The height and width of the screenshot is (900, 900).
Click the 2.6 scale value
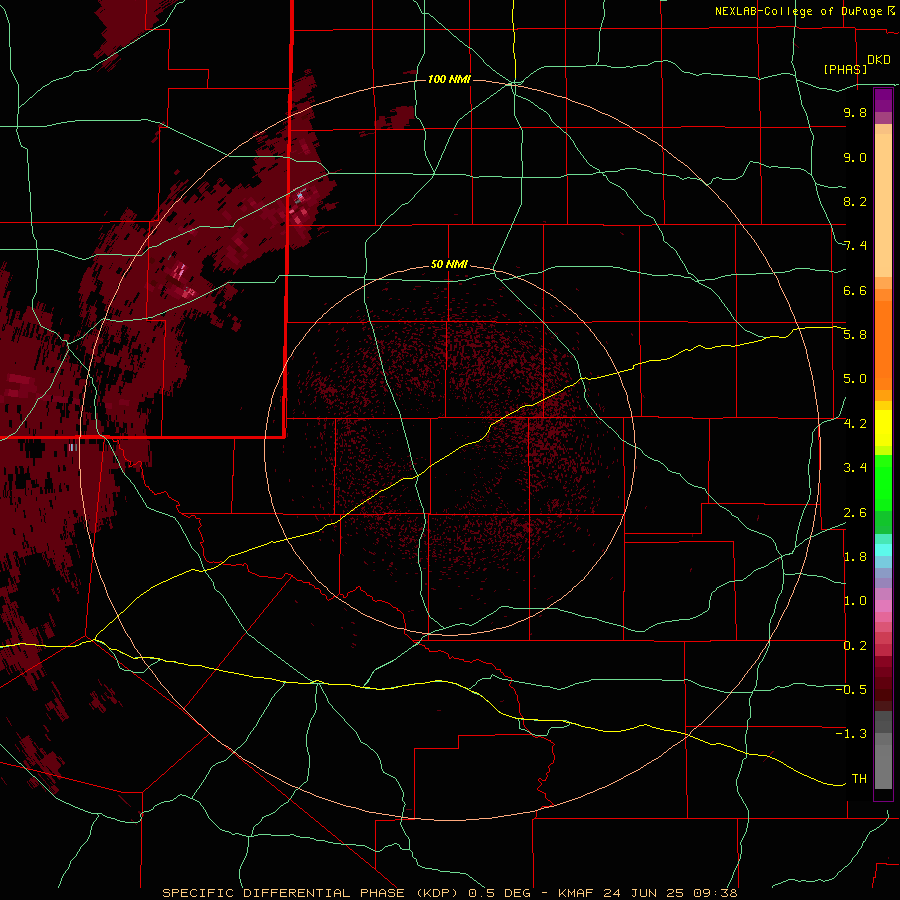(855, 513)
